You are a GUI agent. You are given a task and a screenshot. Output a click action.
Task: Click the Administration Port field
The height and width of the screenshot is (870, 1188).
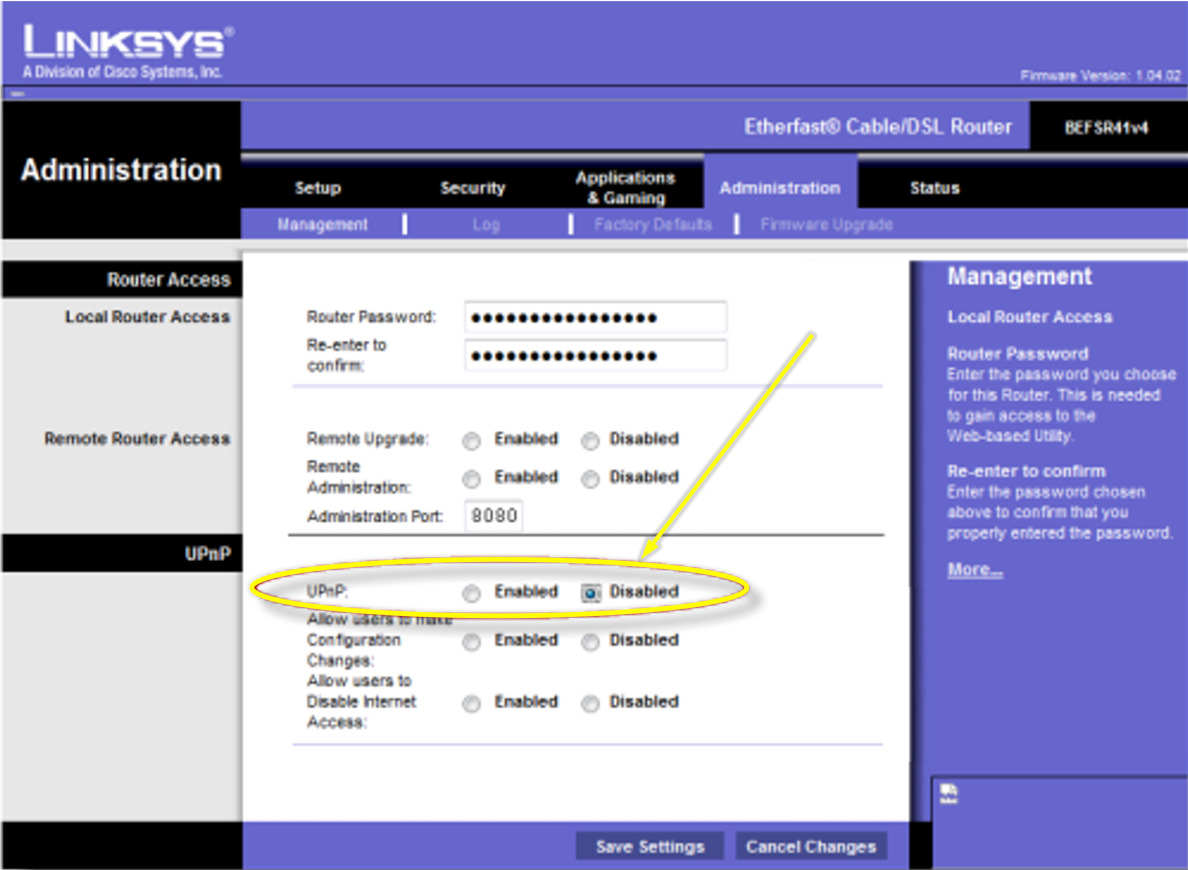point(493,515)
